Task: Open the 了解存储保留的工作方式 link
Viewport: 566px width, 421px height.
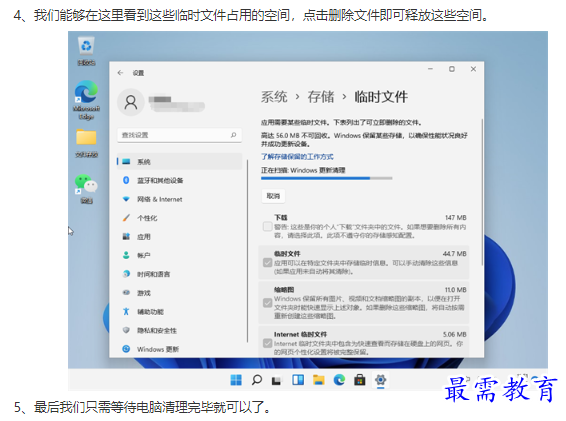Action: coord(297,156)
